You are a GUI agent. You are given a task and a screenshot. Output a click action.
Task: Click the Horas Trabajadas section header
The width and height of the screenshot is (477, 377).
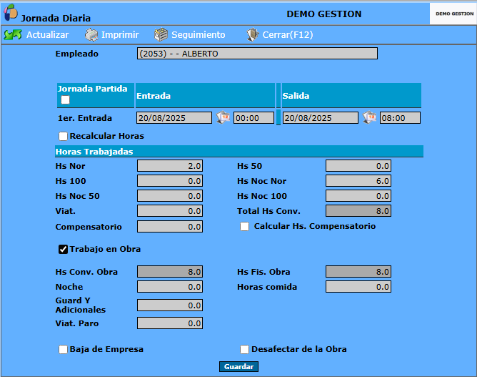point(239,152)
